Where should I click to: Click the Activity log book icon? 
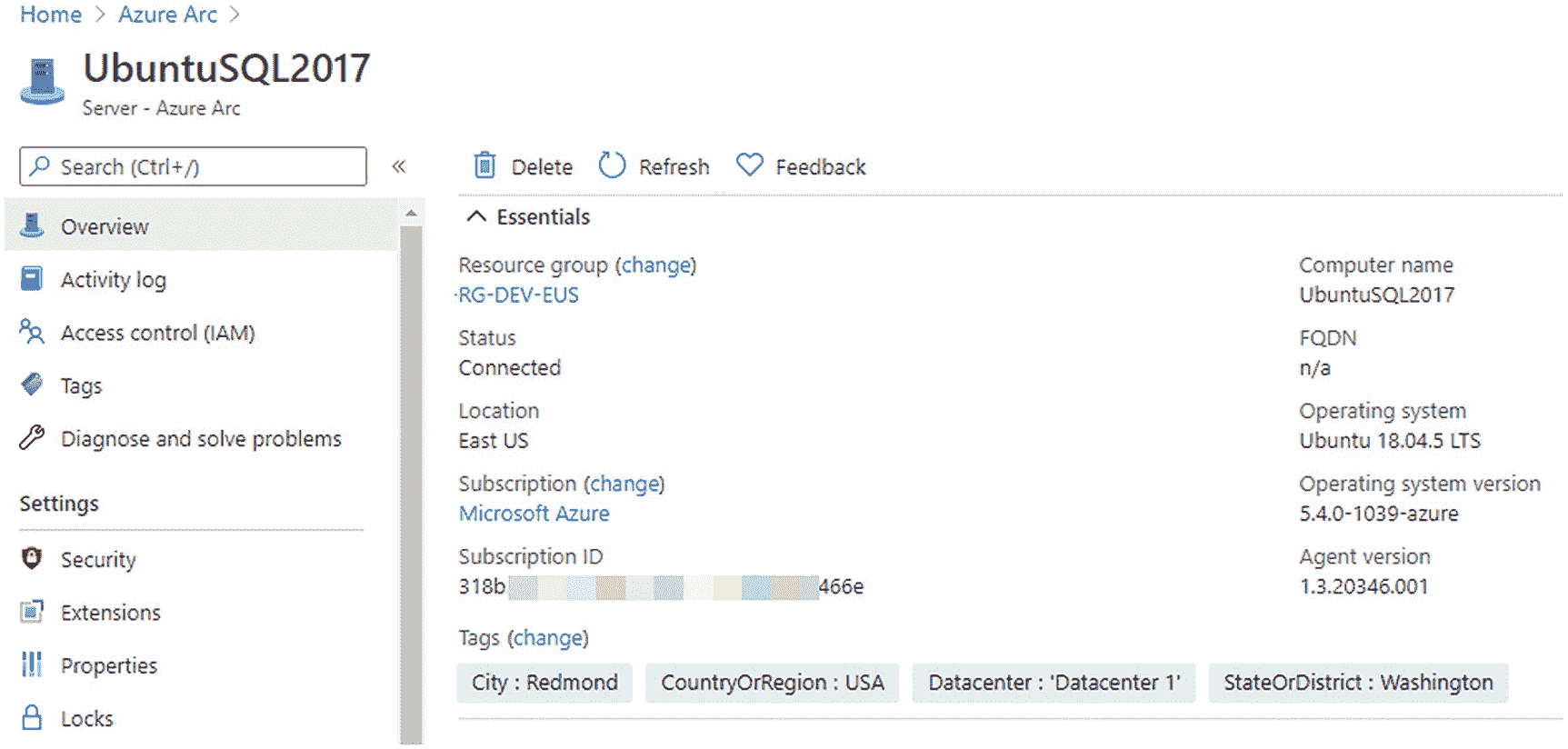(x=32, y=278)
